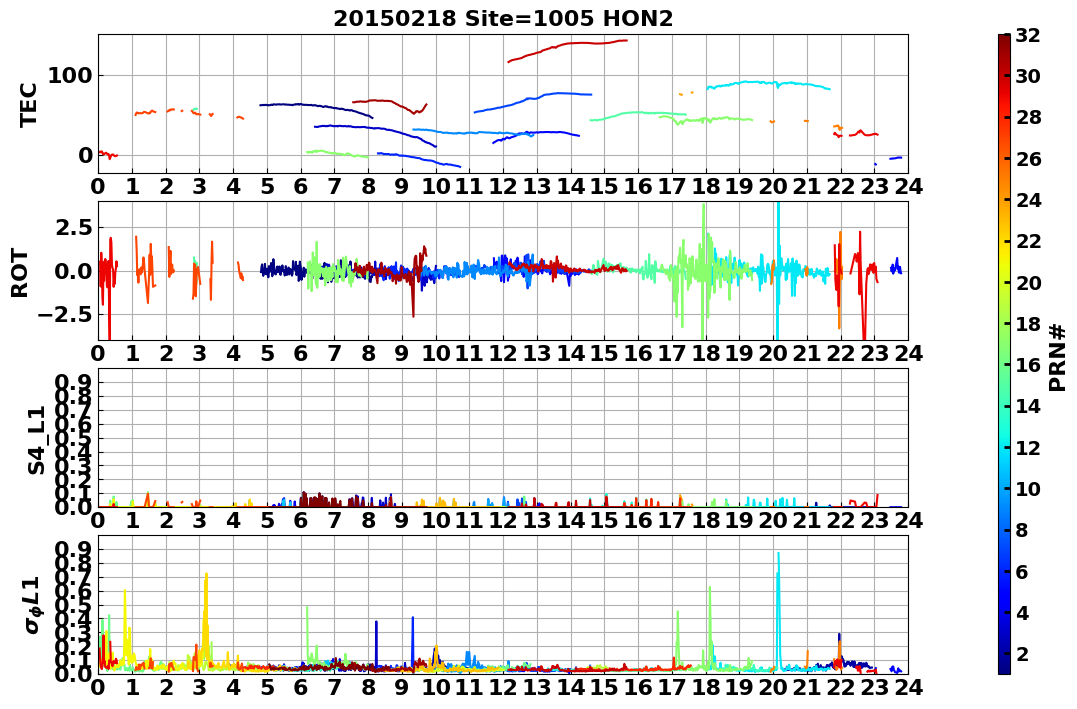
Task: Click colorbar tick label "8"
Action: coord(1022,530)
